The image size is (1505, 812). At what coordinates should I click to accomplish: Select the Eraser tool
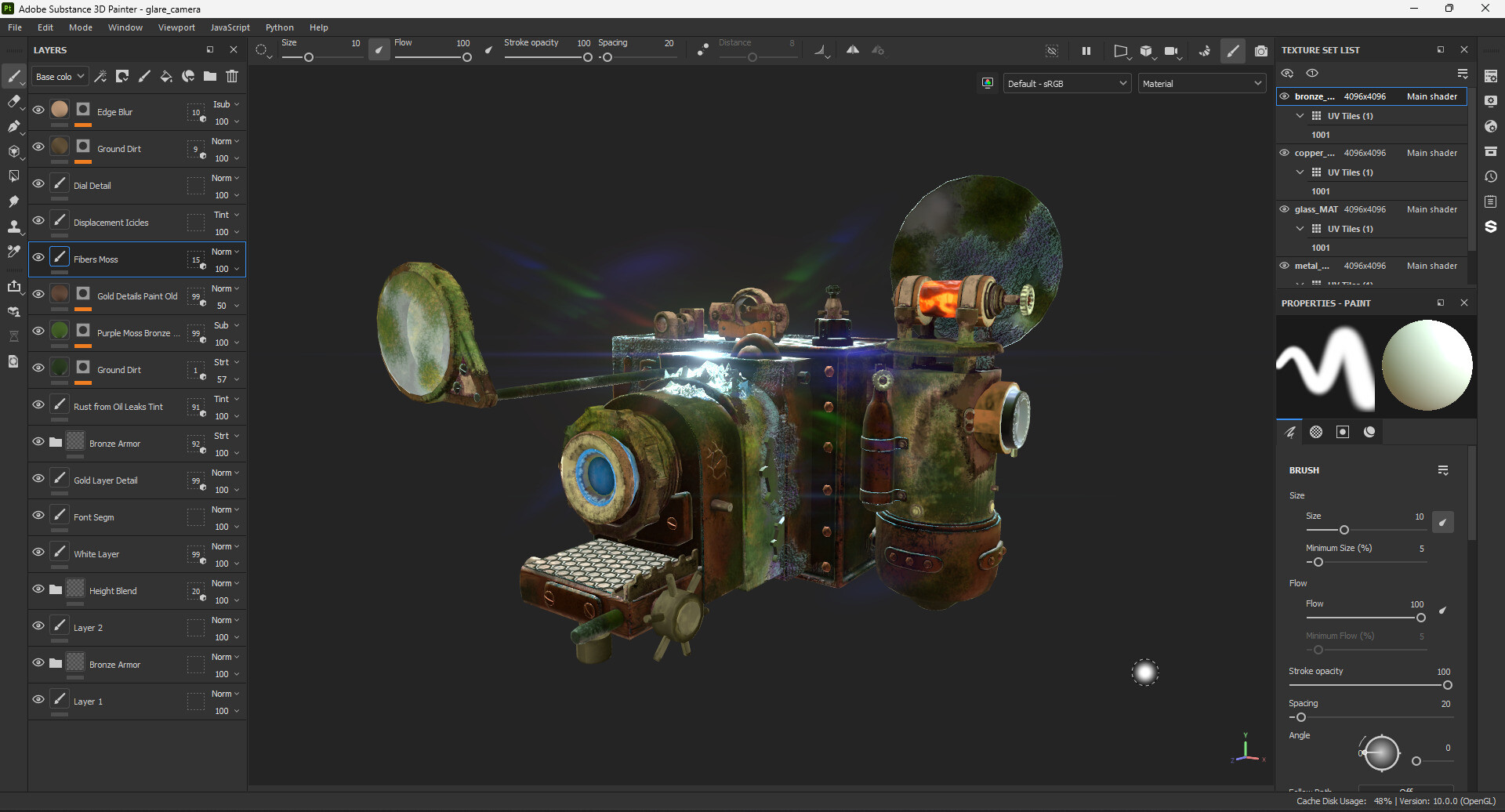coord(14,100)
